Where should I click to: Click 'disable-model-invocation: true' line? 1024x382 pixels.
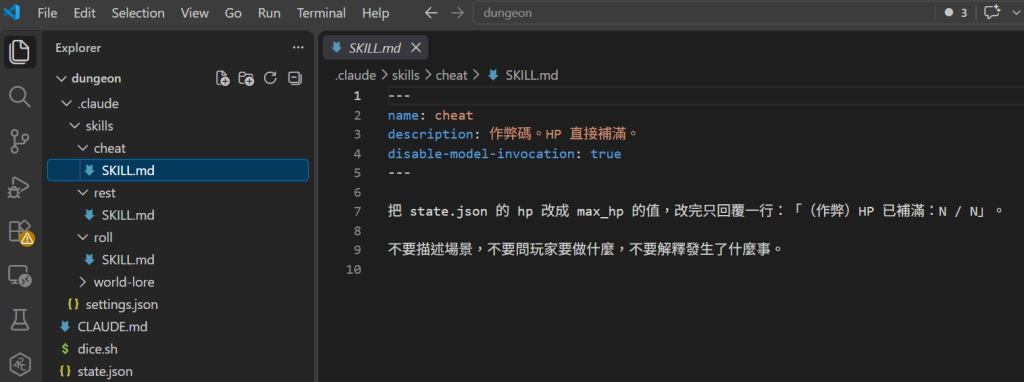504,154
